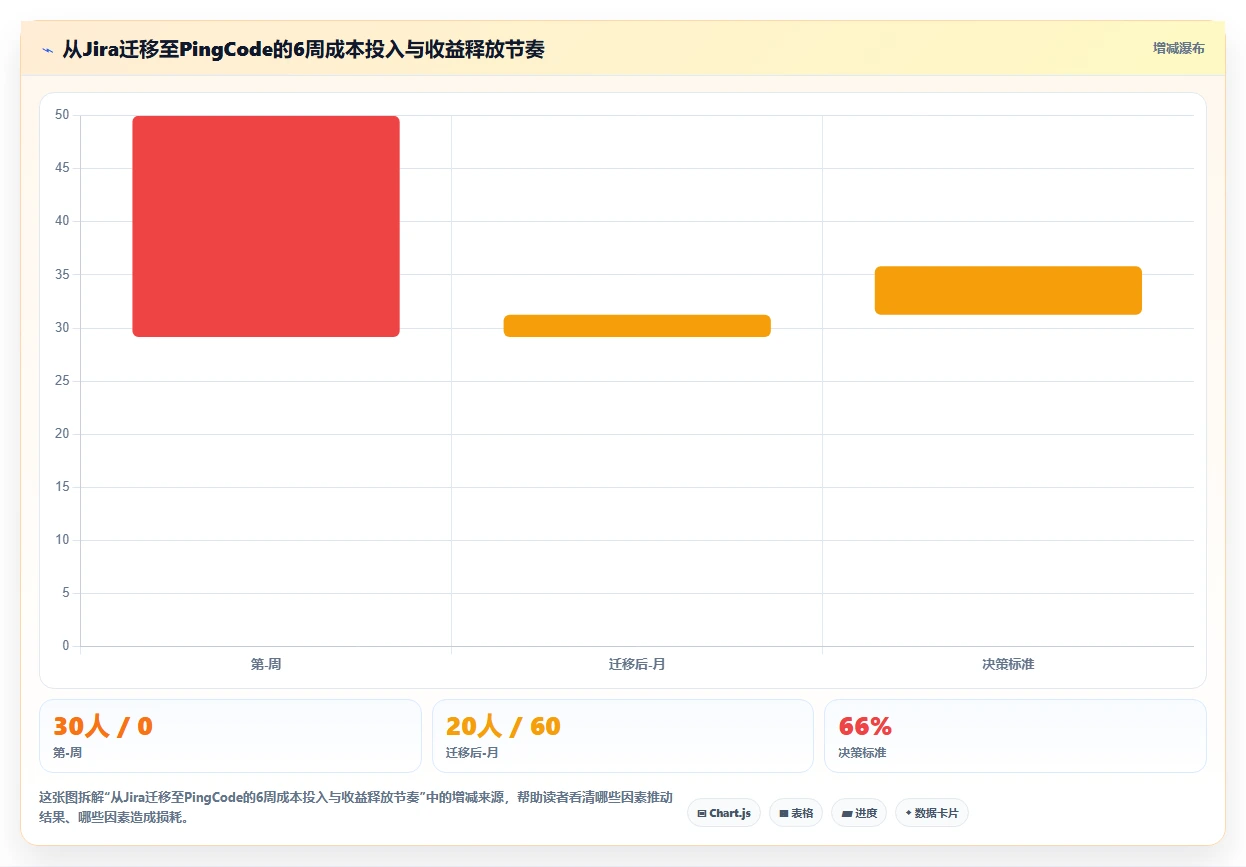This screenshot has width=1246, height=867.
Task: Click the 增减瀑布 label in the header
Action: coord(1178,48)
